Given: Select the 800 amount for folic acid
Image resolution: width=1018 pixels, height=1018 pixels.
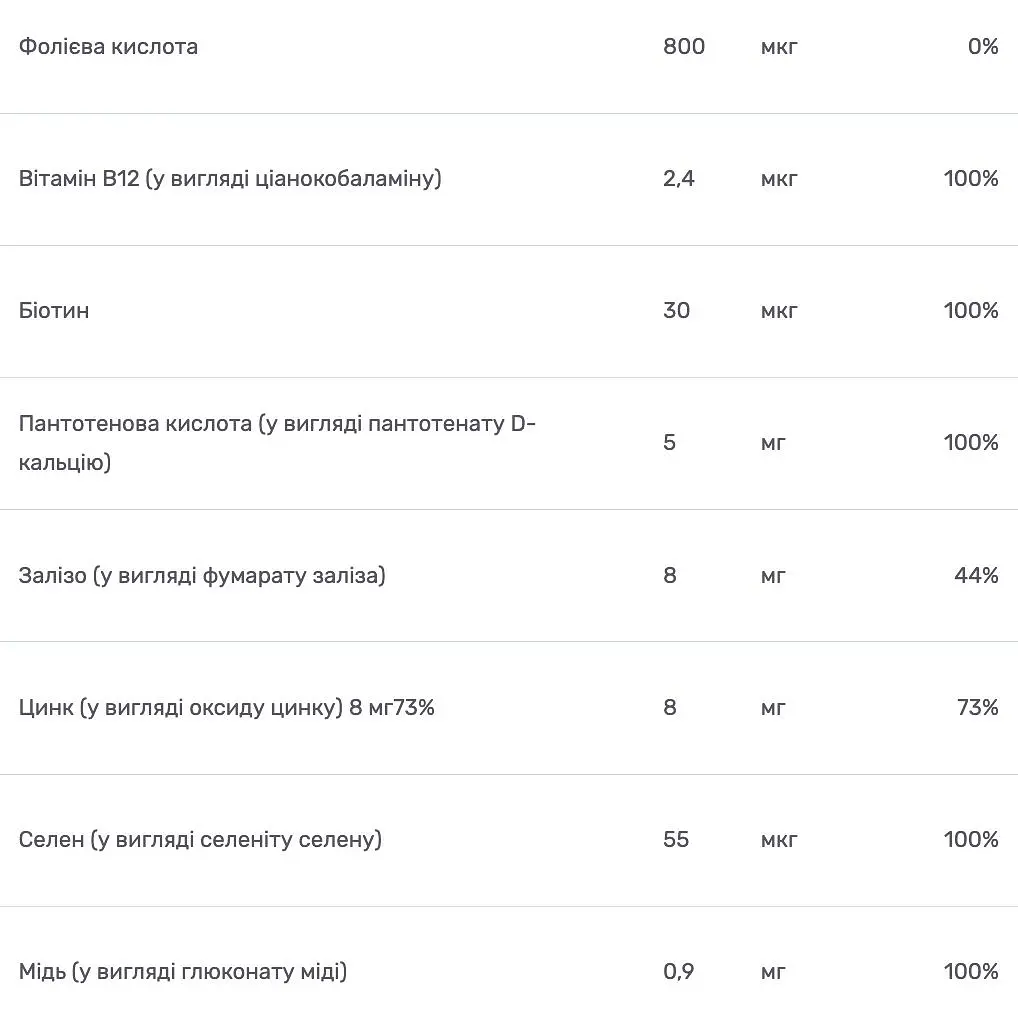Looking at the screenshot, I should (684, 47).
